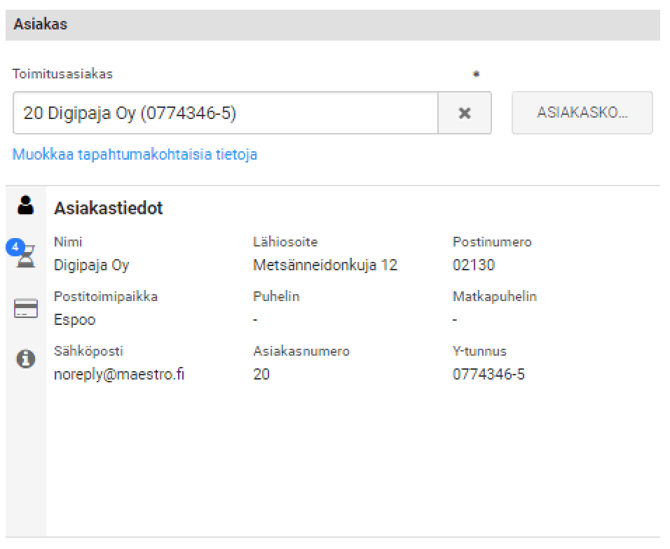Click the ASIAKASKO... button

point(582,113)
